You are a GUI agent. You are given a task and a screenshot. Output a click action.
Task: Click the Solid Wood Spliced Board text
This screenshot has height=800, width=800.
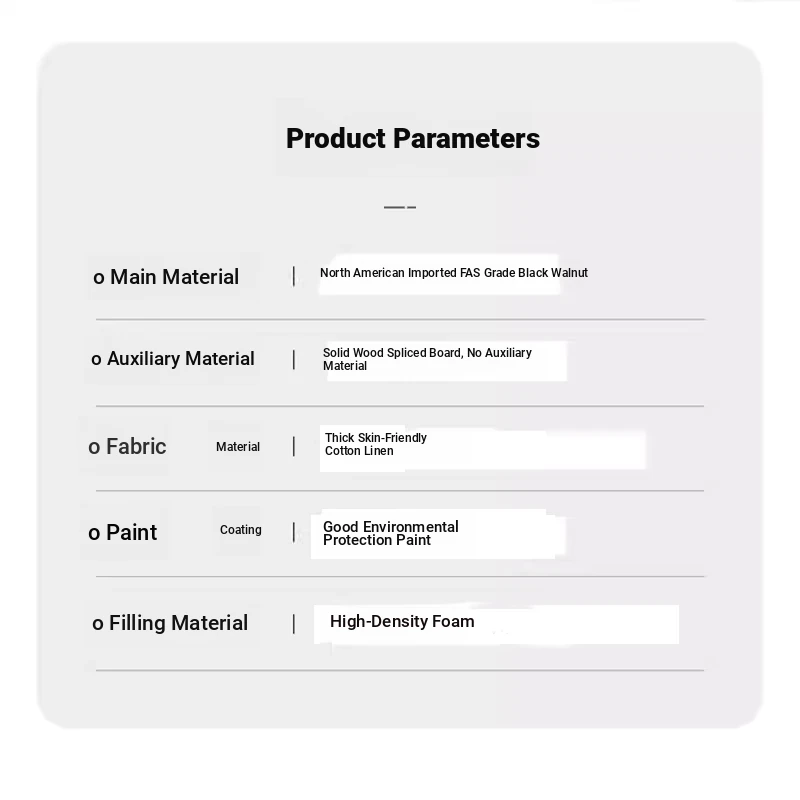tap(427, 359)
